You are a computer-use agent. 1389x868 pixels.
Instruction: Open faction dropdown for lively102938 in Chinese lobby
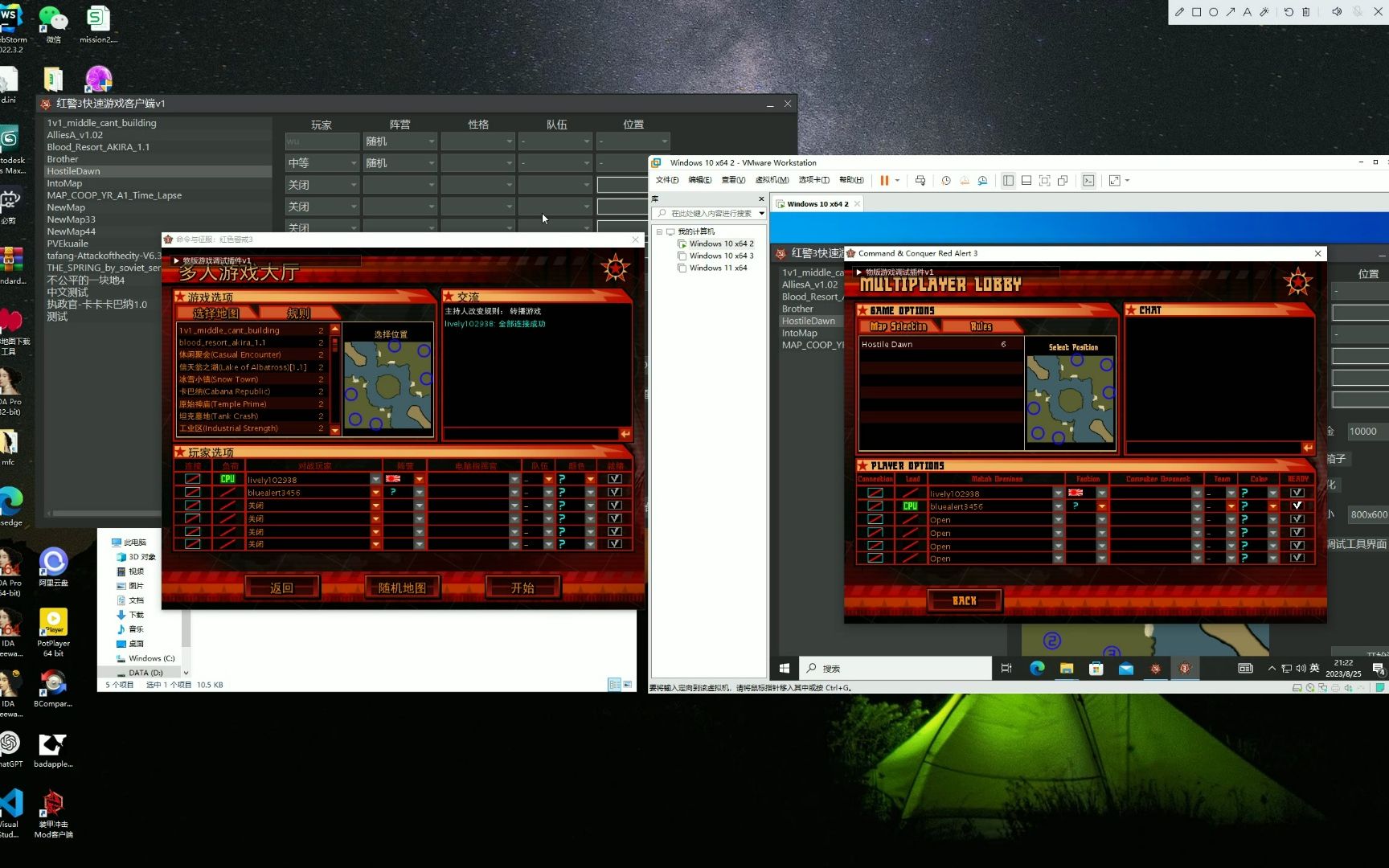pos(419,479)
